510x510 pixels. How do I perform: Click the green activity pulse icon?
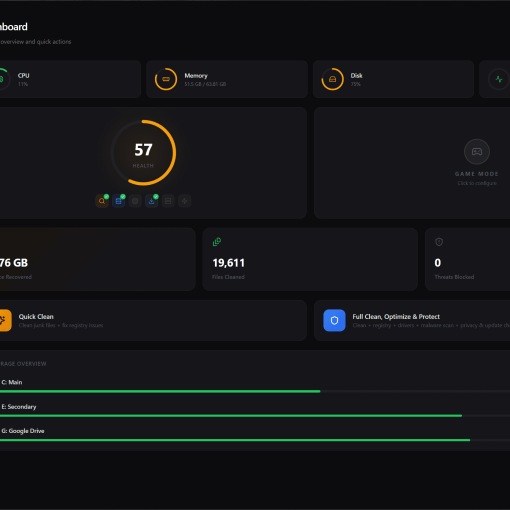[x=499, y=79]
